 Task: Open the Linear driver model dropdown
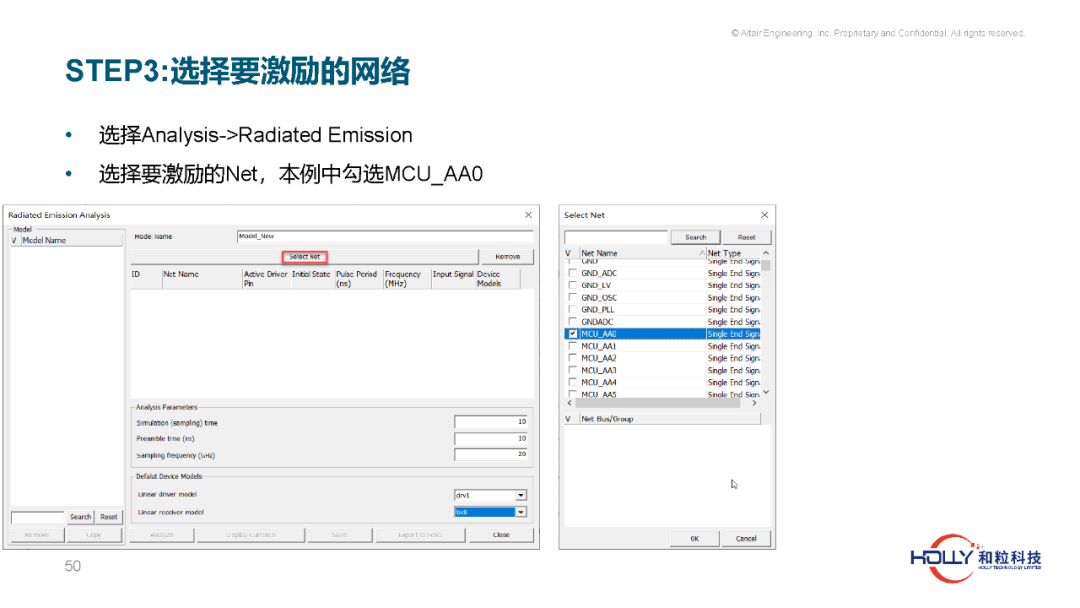[x=521, y=495]
